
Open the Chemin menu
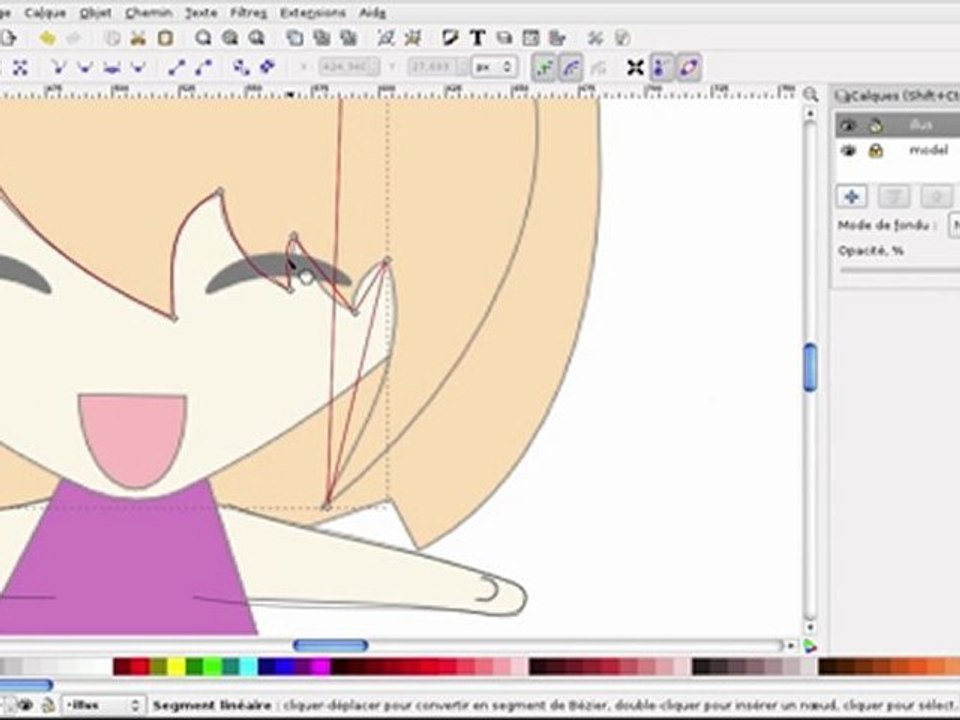click(147, 12)
